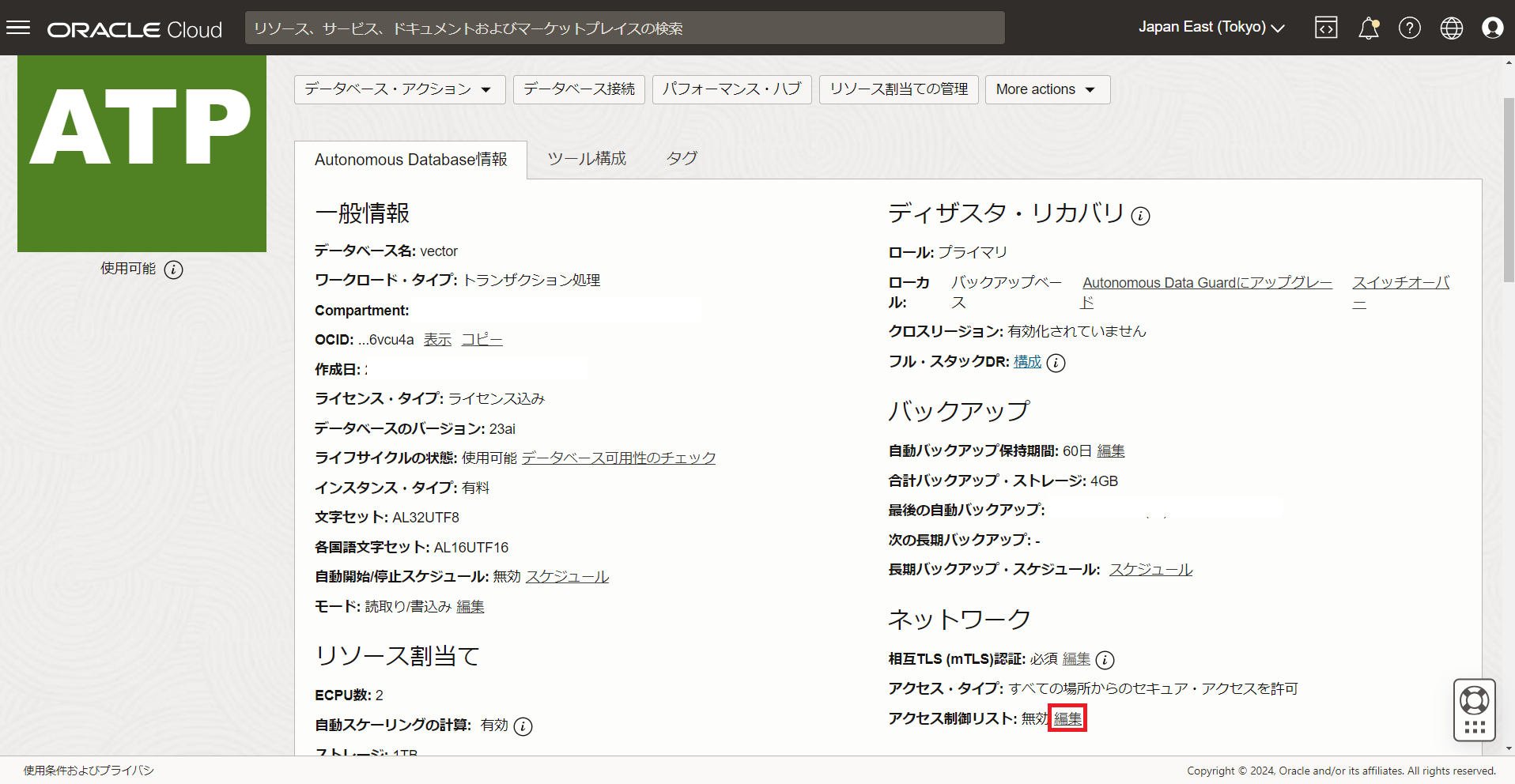The image size is (1515, 784).
Task: Open the hamburger navigation menu
Action: point(18,28)
